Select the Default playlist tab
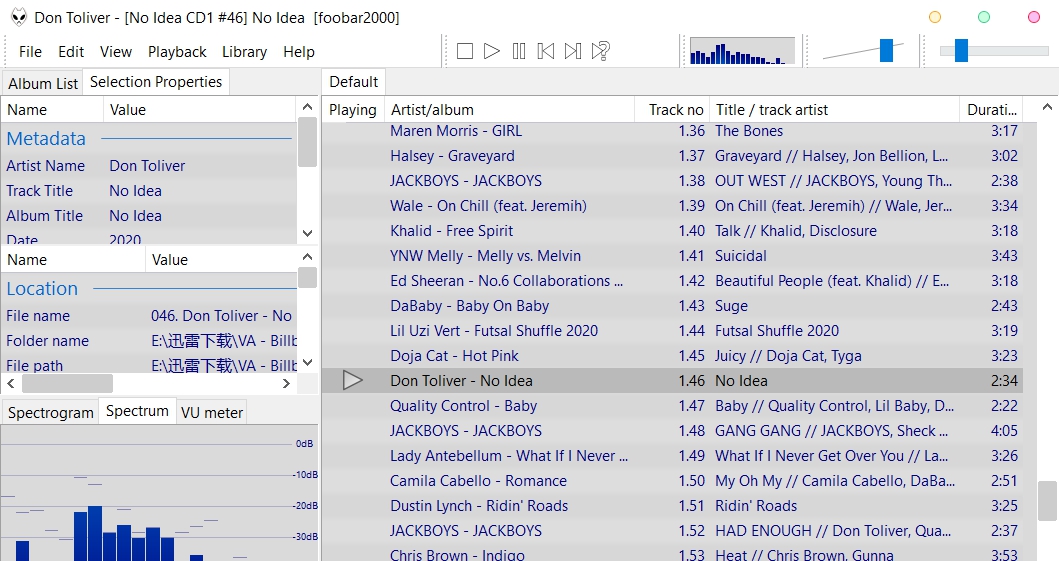1059x561 pixels. click(353, 82)
